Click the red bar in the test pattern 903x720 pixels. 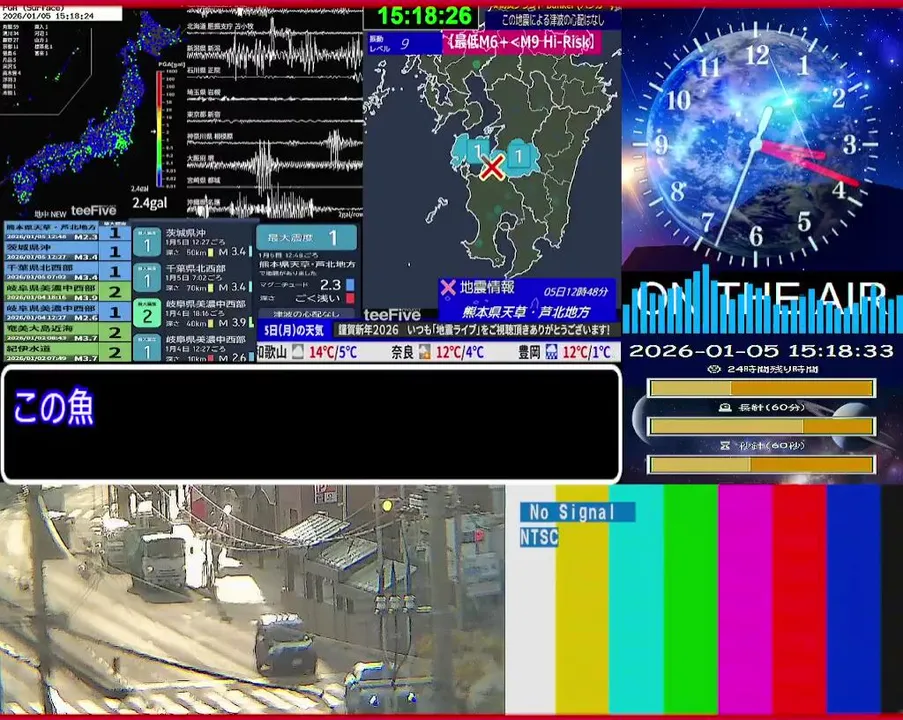pyautogui.click(x=799, y=599)
